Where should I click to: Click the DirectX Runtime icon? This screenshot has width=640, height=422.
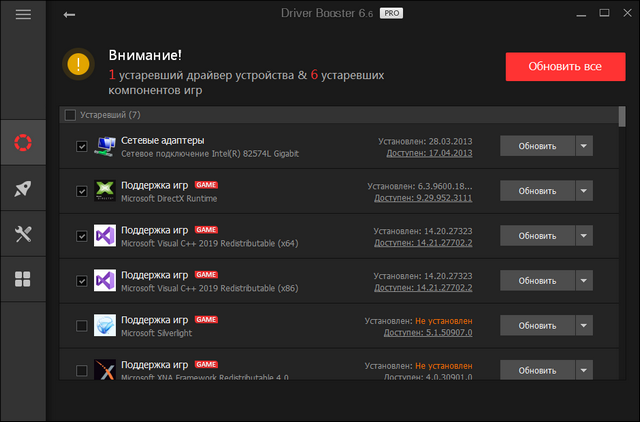pyautogui.click(x=105, y=191)
